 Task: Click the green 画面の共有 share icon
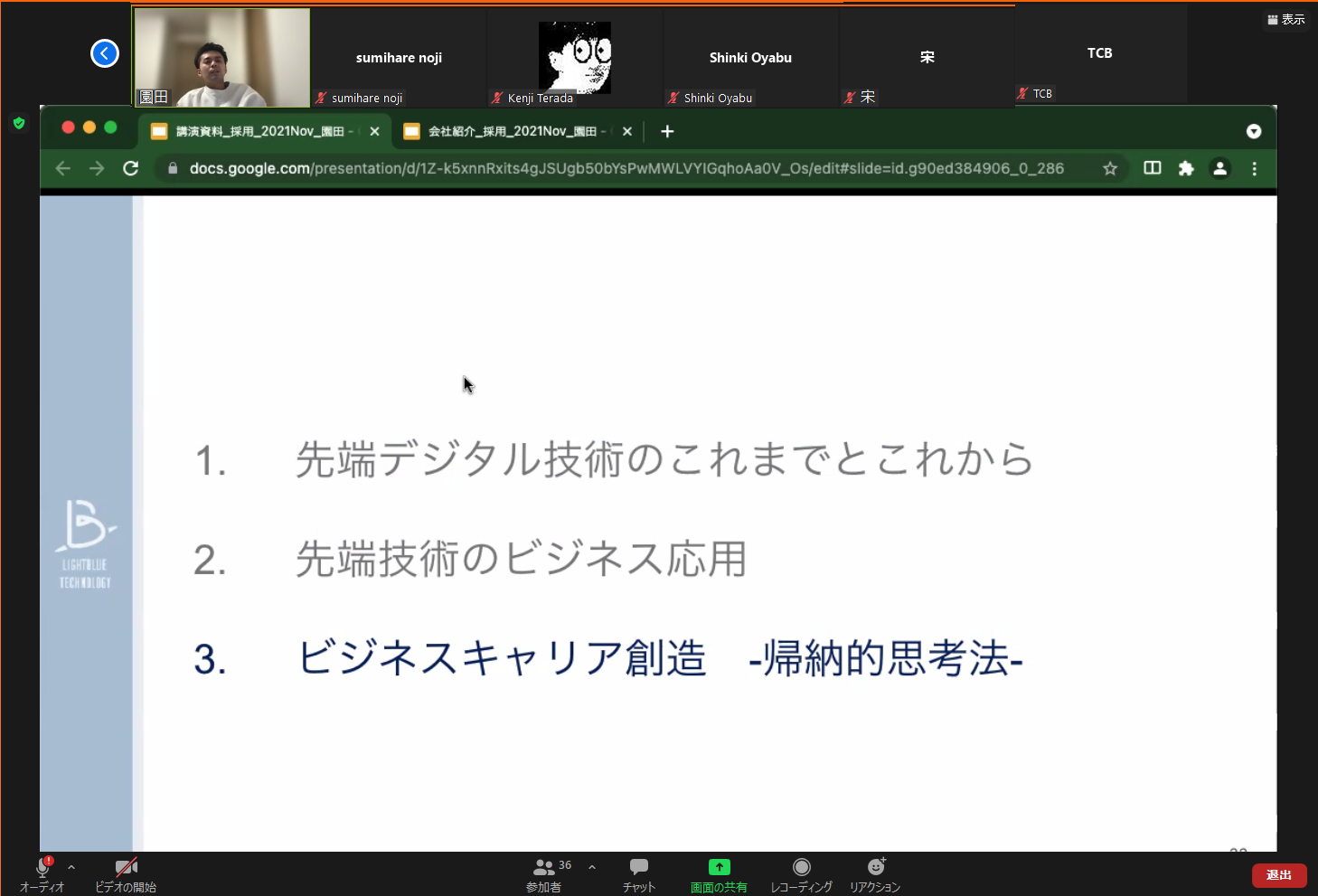[719, 866]
